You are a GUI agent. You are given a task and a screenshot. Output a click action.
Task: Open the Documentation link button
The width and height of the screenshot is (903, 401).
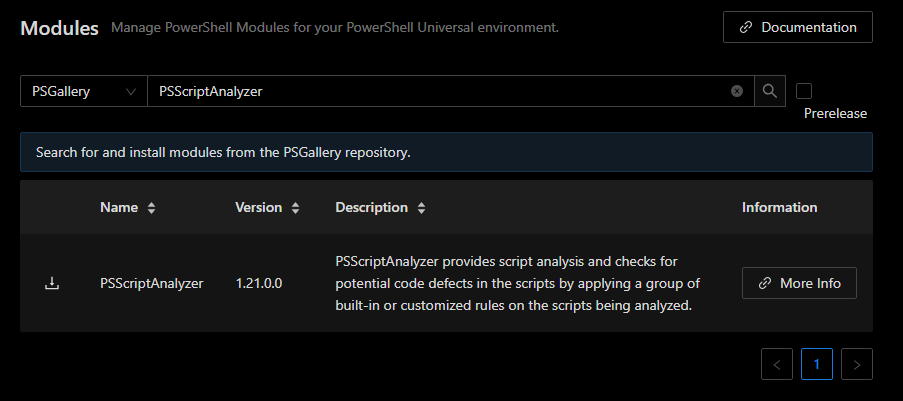pos(798,27)
